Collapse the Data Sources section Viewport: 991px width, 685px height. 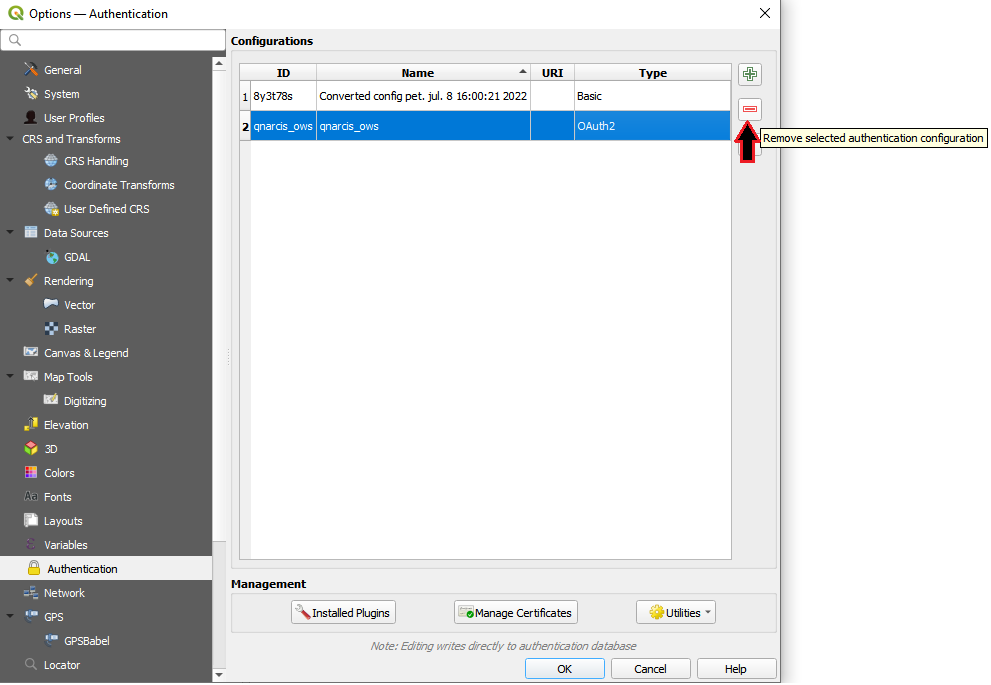(x=10, y=232)
